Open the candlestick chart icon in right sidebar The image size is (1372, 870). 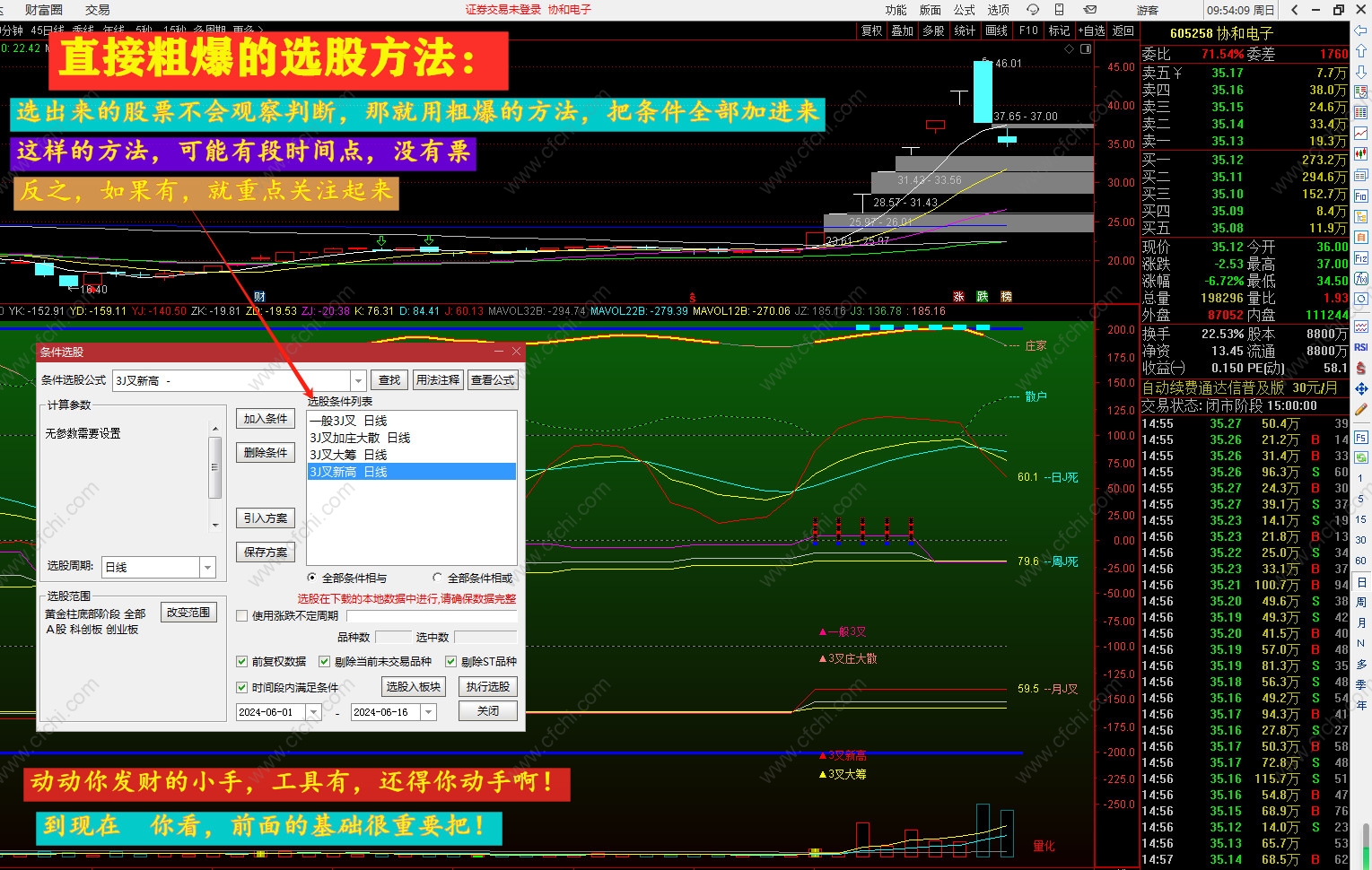(1361, 153)
